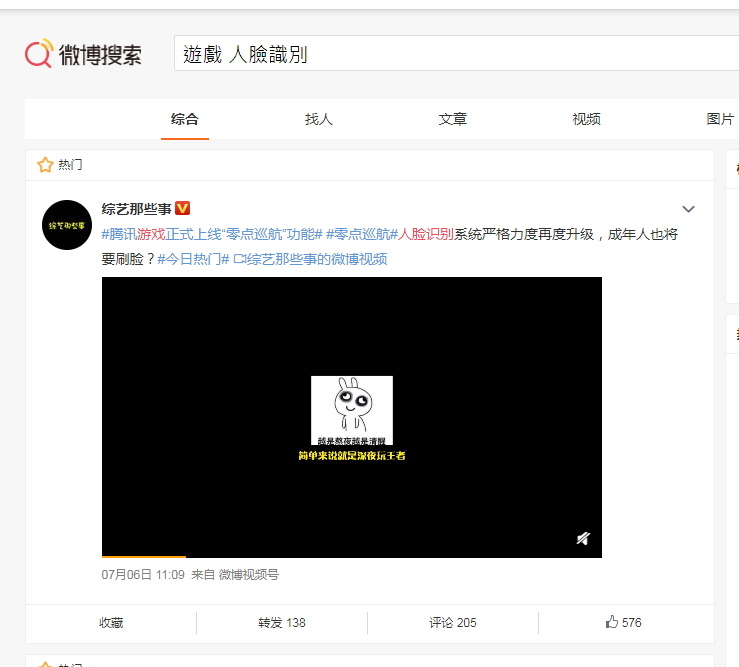The image size is (739, 667).
Task: Switch to the 找人 tab
Action: (319, 119)
